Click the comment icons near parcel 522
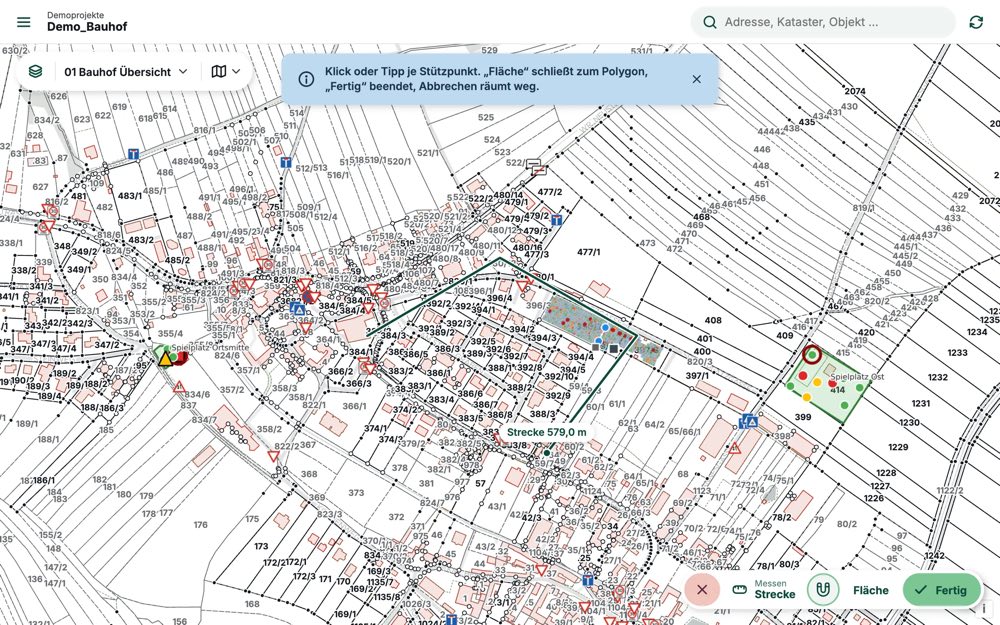 point(536,167)
